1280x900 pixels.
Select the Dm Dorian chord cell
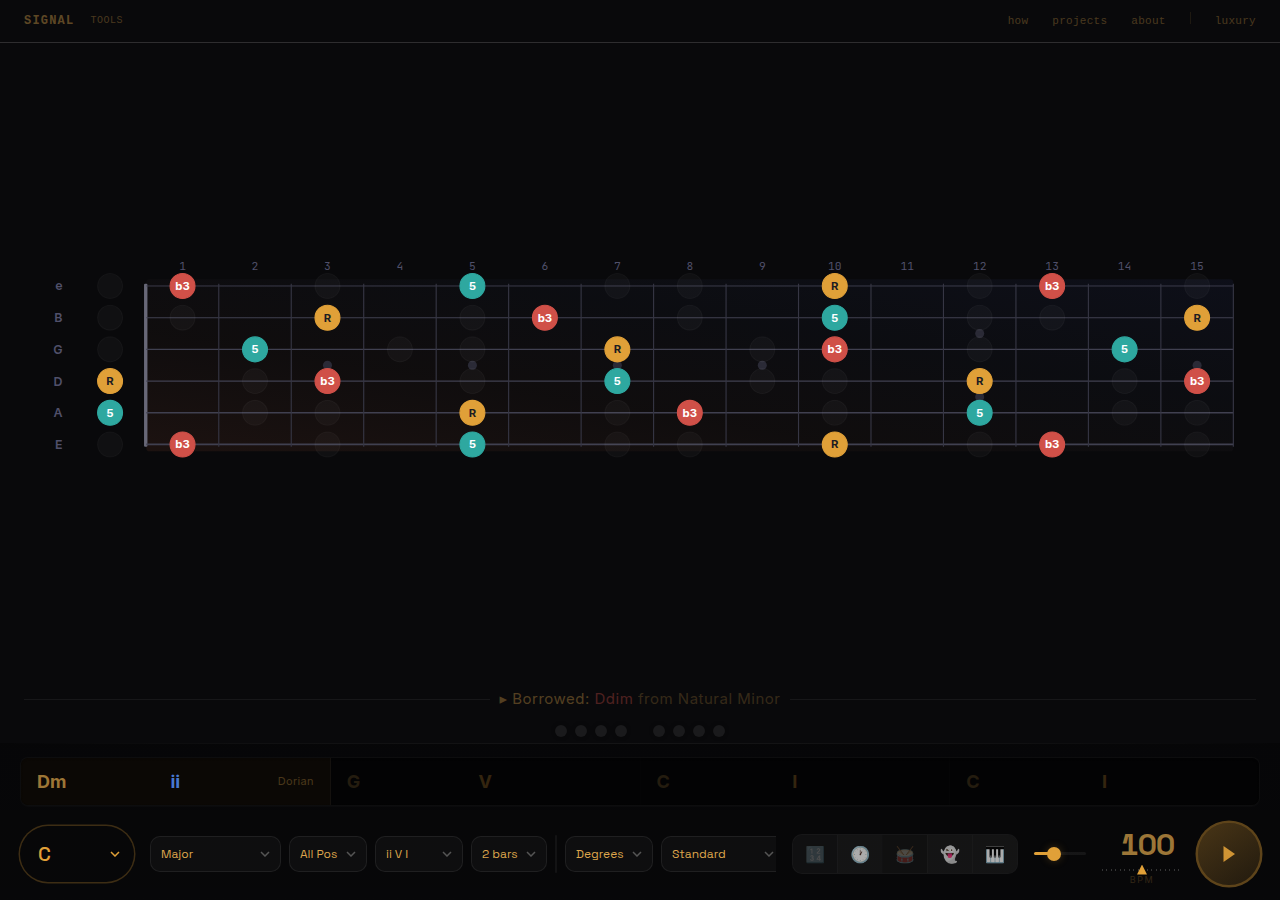[175, 781]
